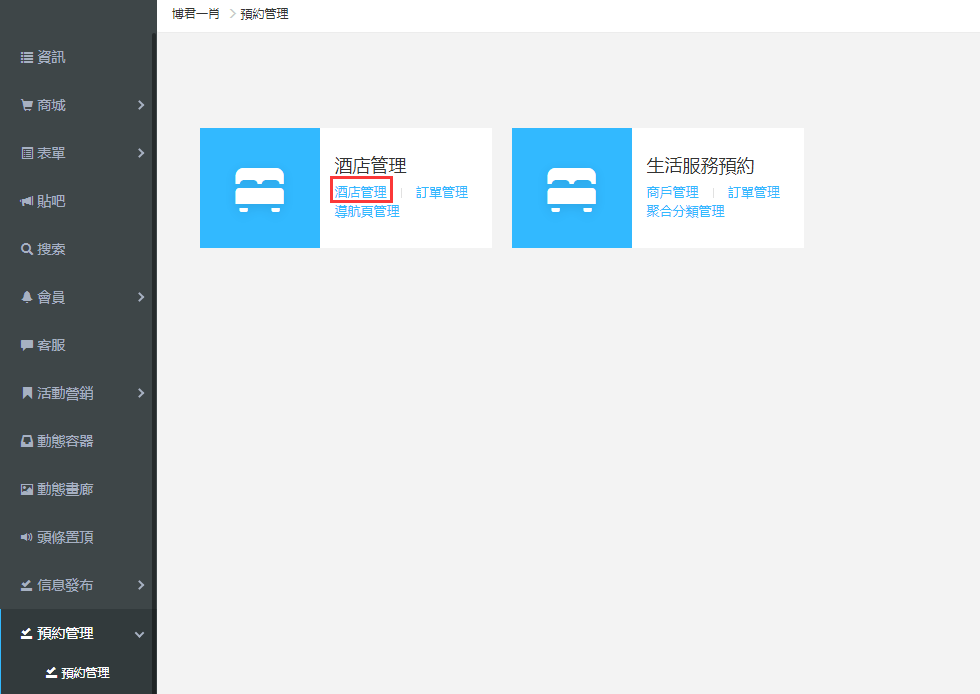Click the list icon beside 資訊
The image size is (980, 694).
[x=27, y=58]
